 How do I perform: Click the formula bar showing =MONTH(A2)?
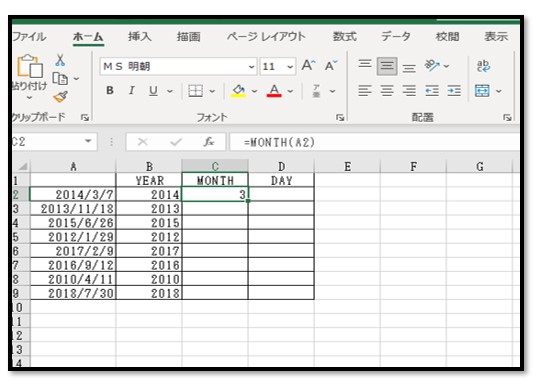point(374,142)
